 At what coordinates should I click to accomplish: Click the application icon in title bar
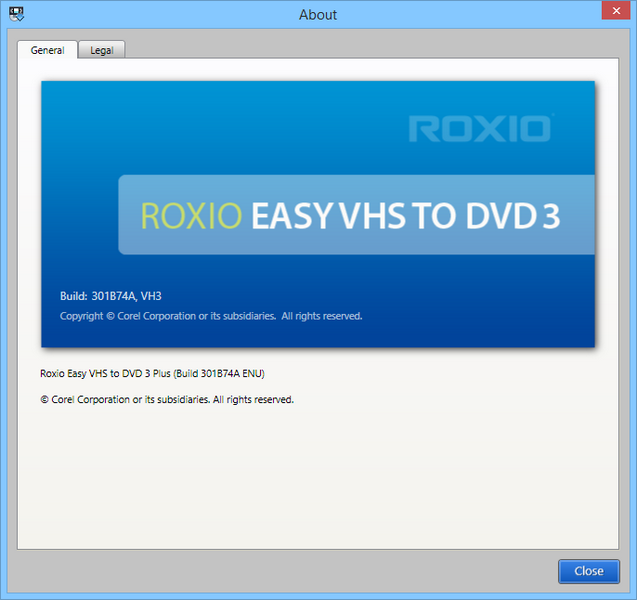[x=17, y=14]
